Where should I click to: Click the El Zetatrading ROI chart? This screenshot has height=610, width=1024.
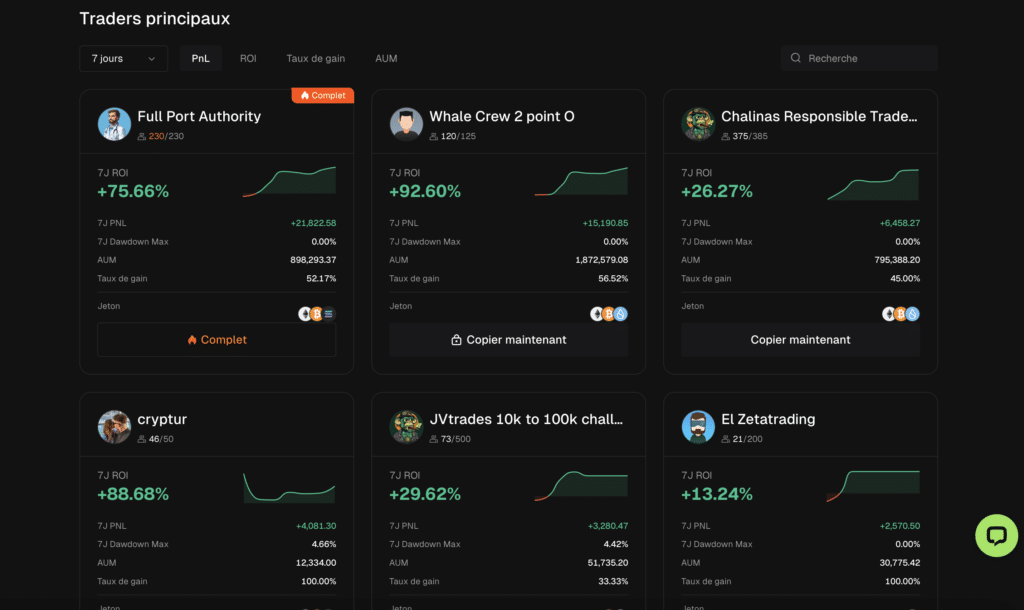point(873,486)
